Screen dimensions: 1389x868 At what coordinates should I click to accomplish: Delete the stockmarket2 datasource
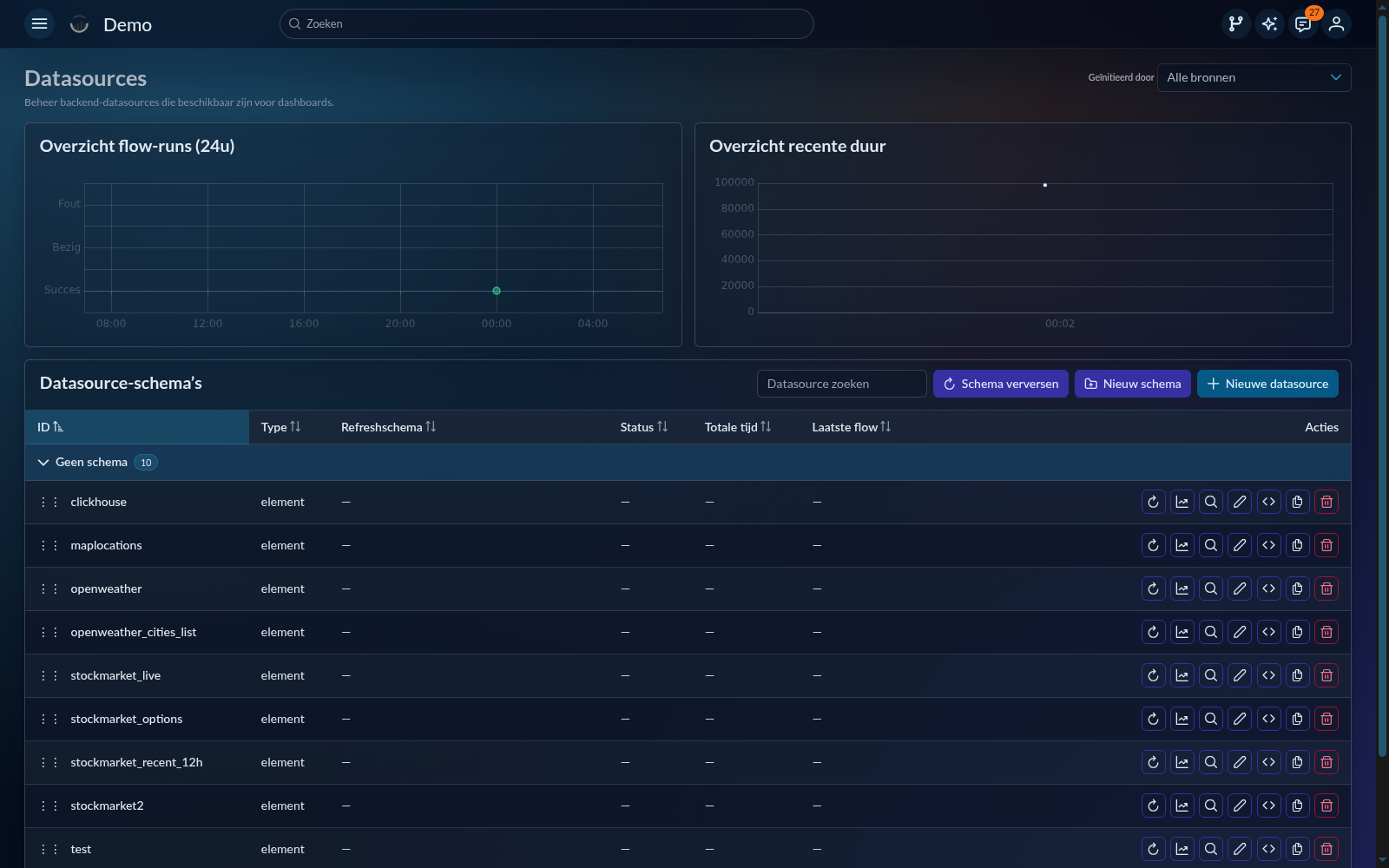(x=1326, y=806)
